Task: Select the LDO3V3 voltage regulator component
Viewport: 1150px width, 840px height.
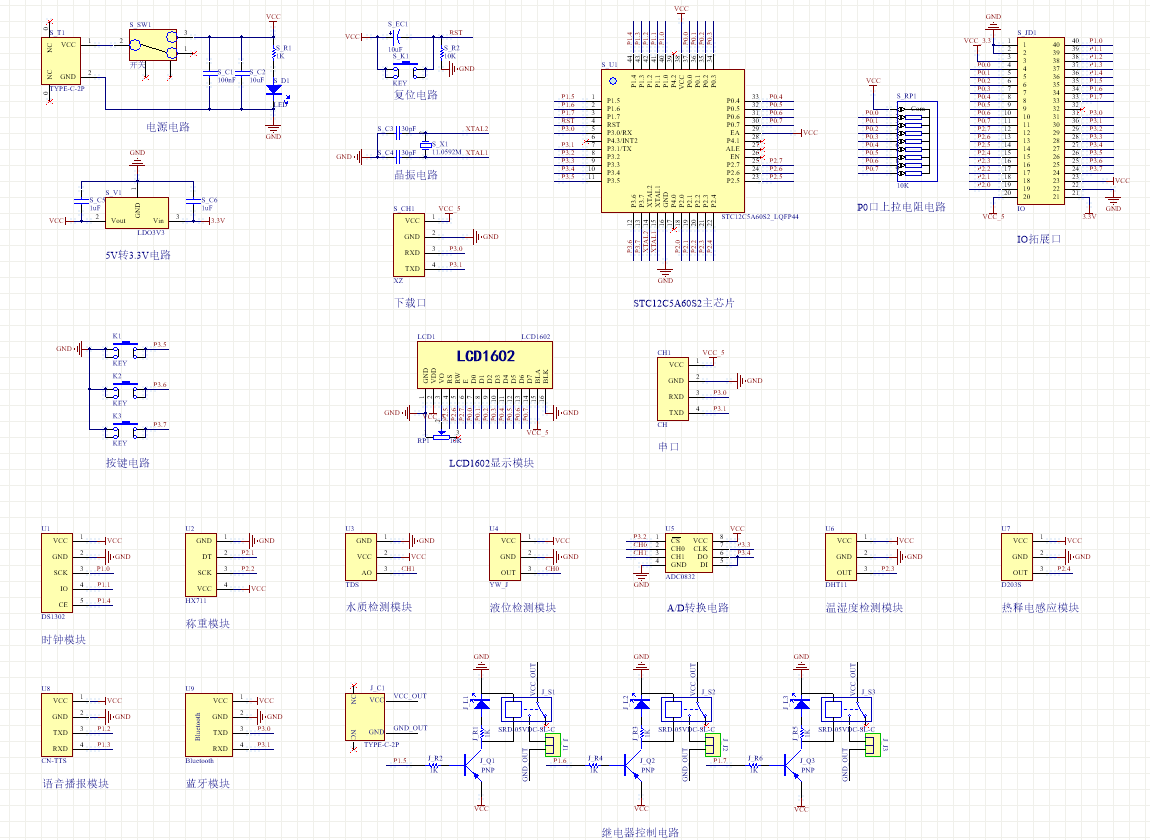Action: coord(137,213)
